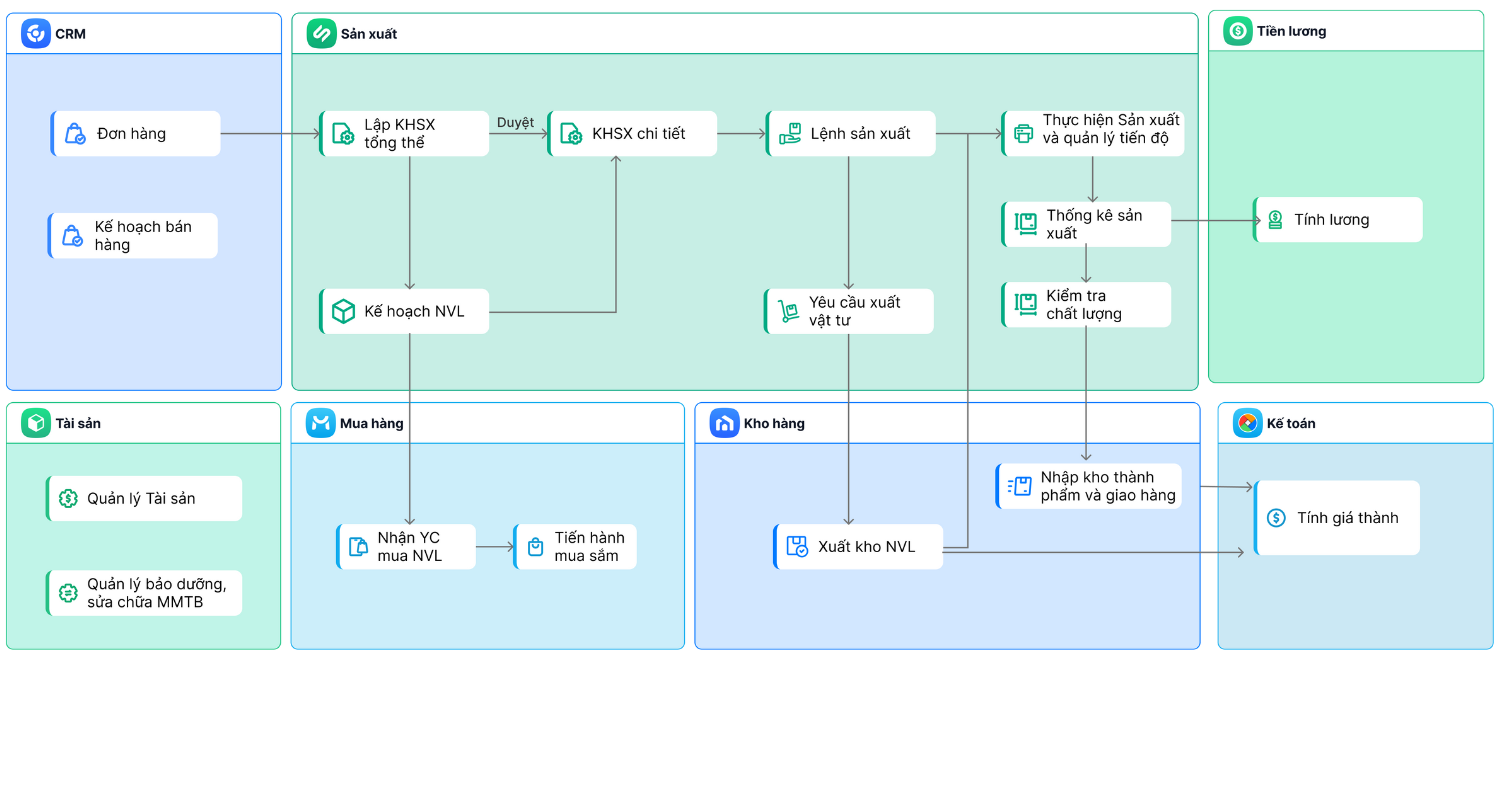Open the Tính lương card
This screenshot has height=800, width=1500.
pyautogui.click(x=1338, y=220)
